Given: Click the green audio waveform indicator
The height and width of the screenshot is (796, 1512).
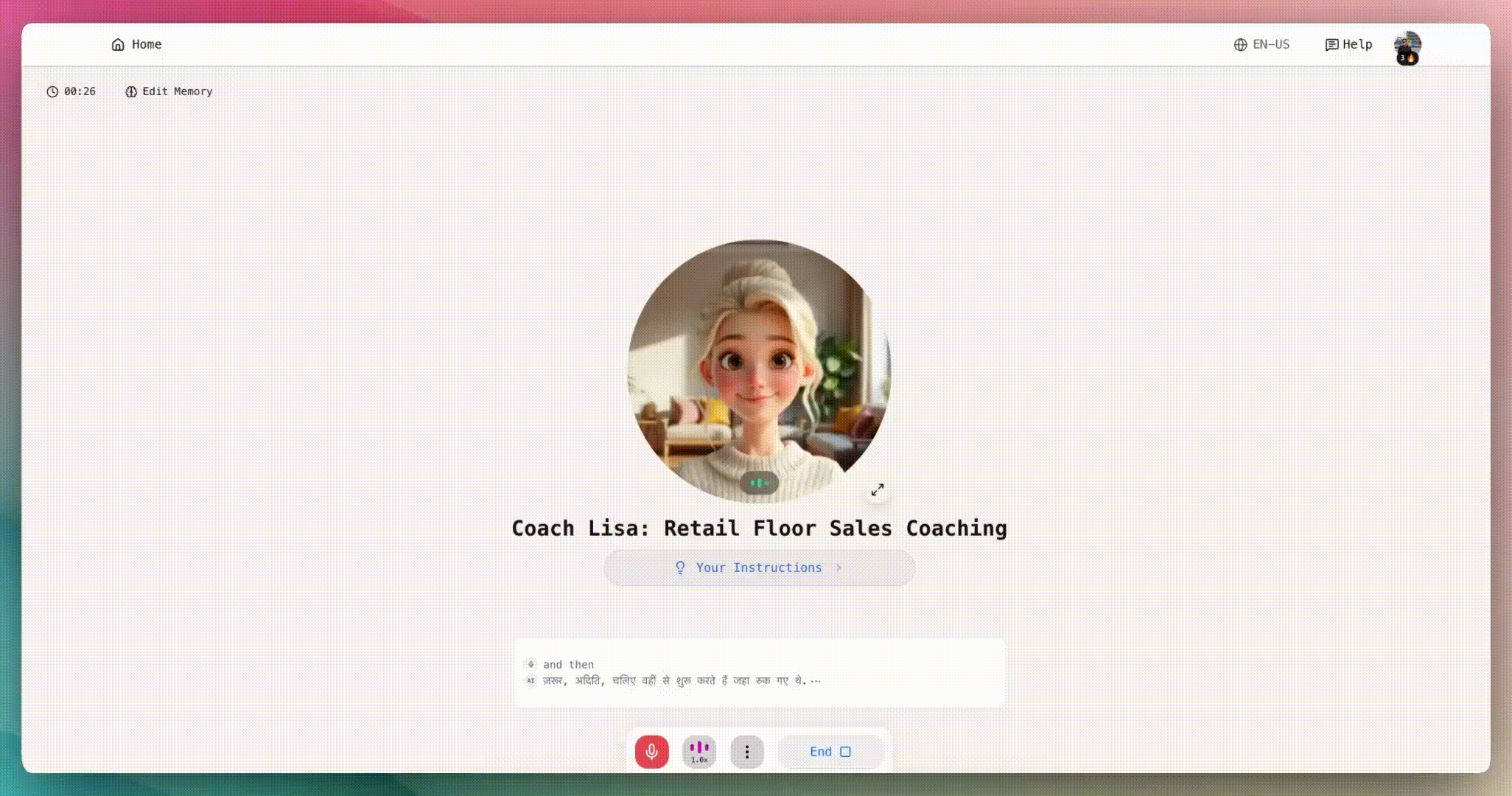Looking at the screenshot, I should [759, 483].
